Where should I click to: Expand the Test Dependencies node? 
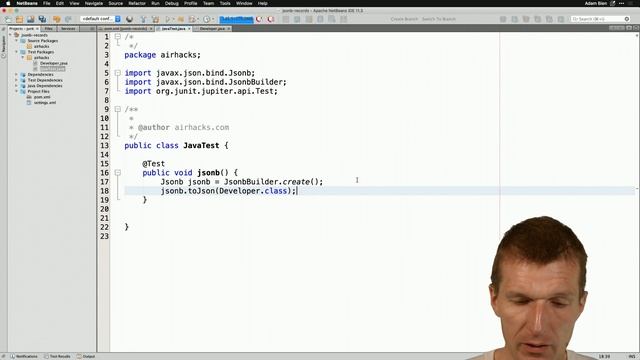(x=17, y=80)
